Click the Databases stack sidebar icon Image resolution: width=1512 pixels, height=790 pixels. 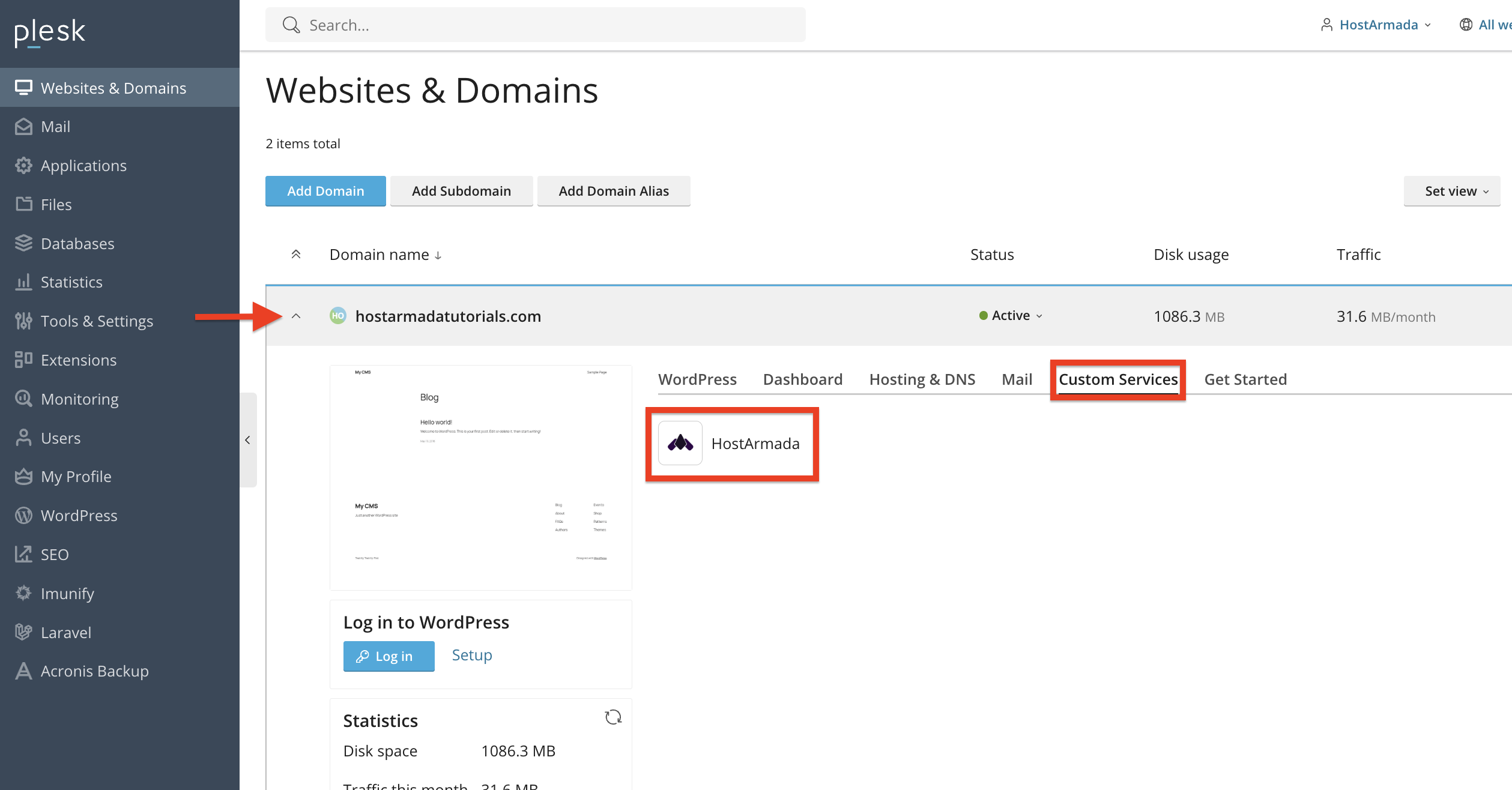[x=23, y=243]
